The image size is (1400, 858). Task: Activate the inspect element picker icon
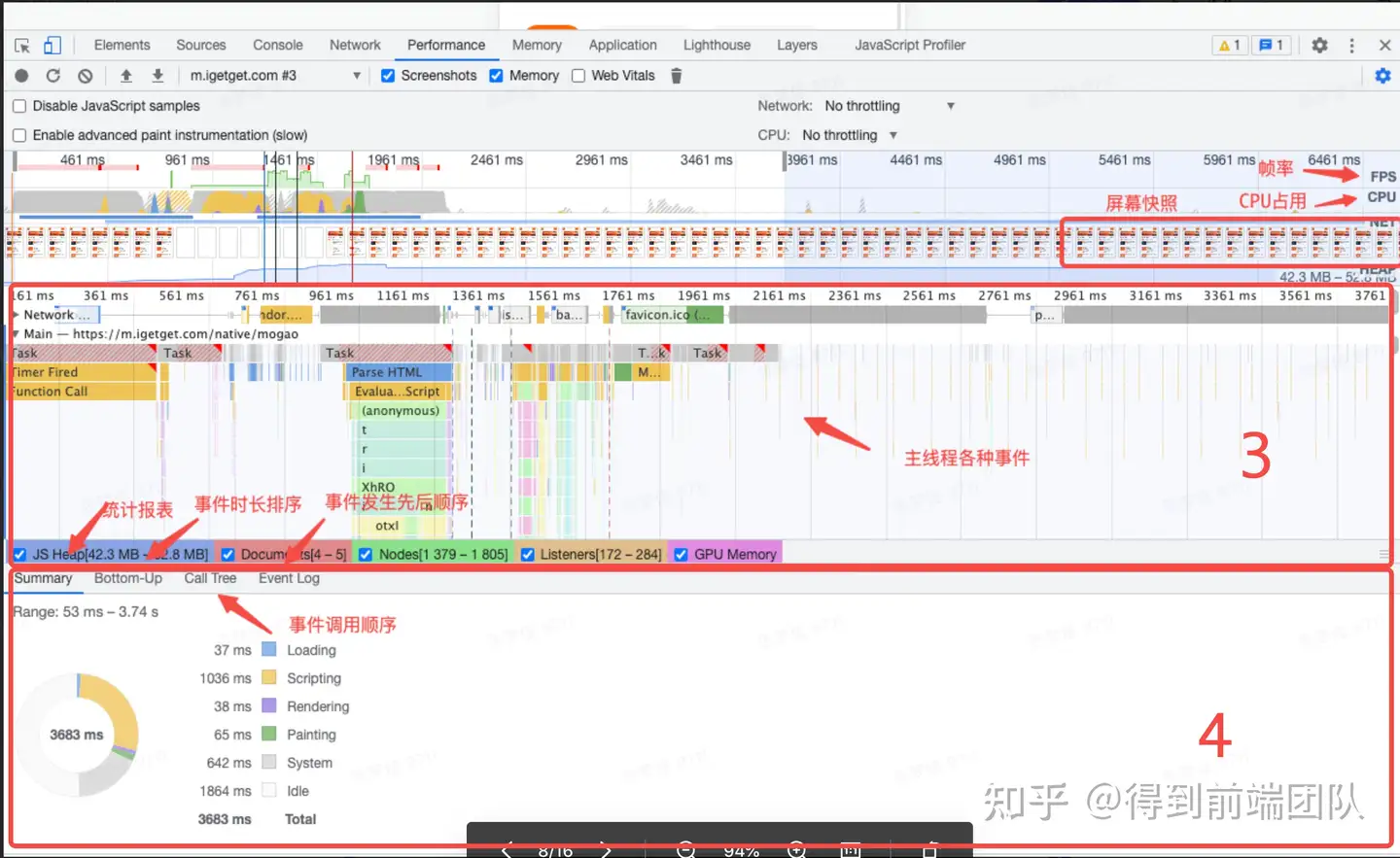click(22, 46)
